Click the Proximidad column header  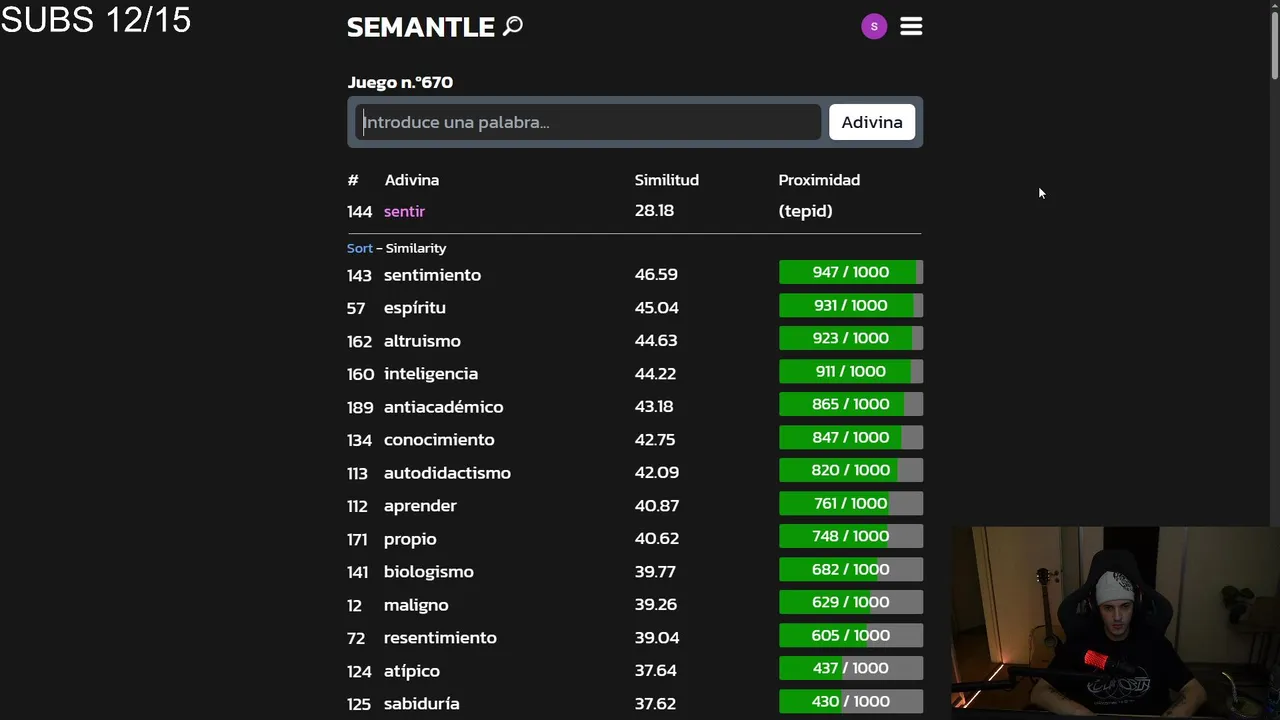pyautogui.click(x=819, y=180)
